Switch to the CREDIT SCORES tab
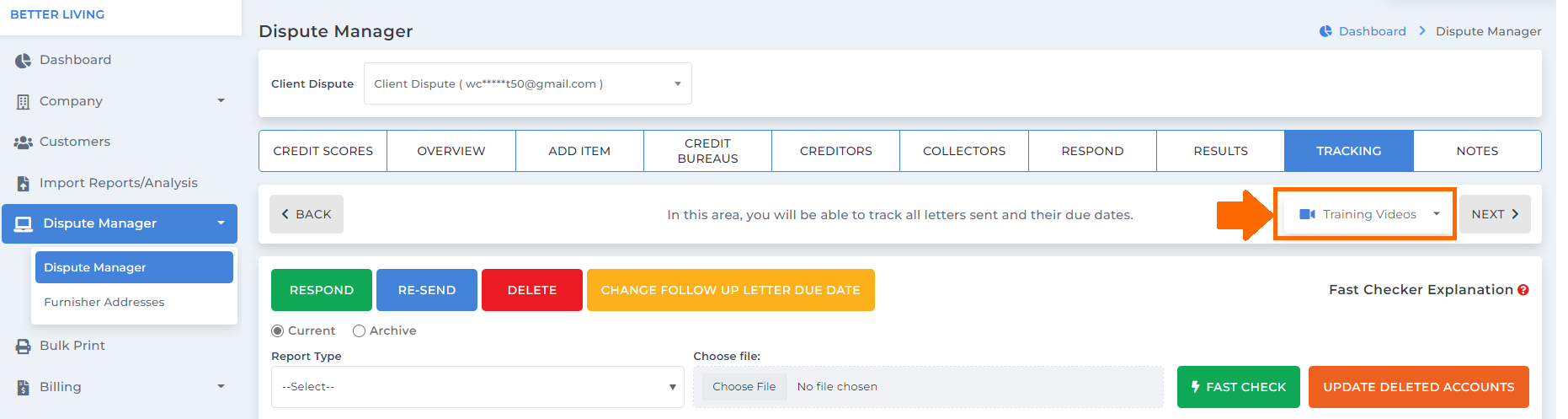 tap(323, 151)
